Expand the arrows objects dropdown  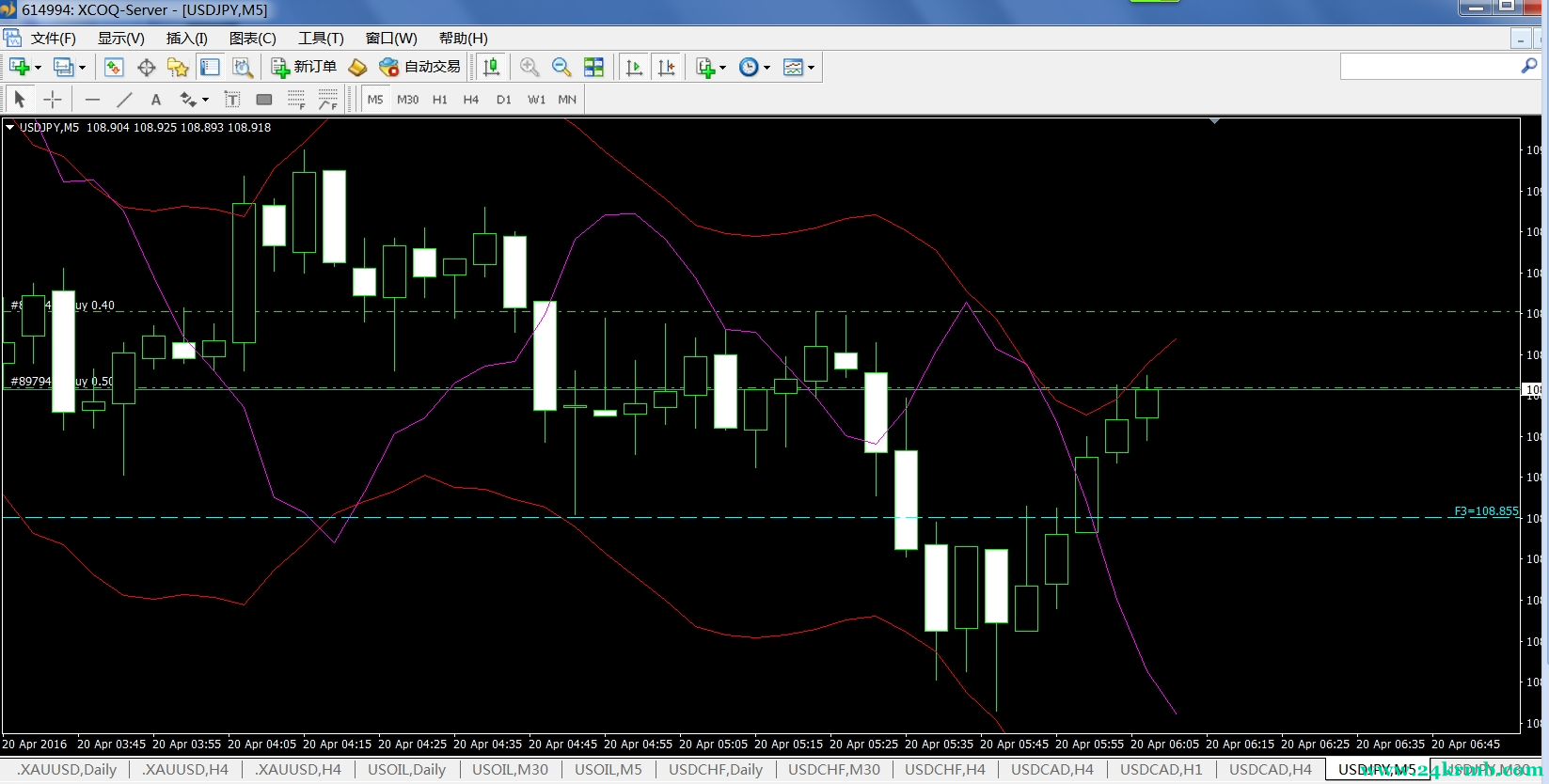pos(205,100)
